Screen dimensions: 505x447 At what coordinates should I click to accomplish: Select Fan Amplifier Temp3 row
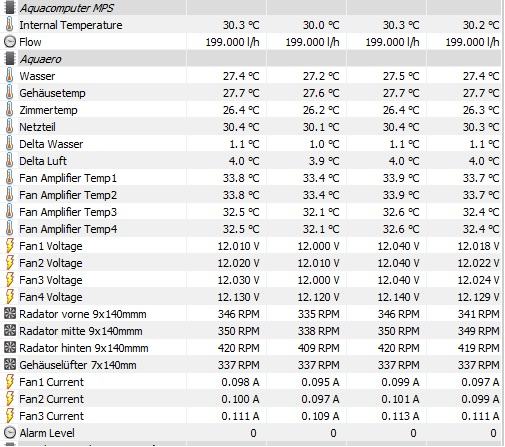pyautogui.click(x=253, y=212)
